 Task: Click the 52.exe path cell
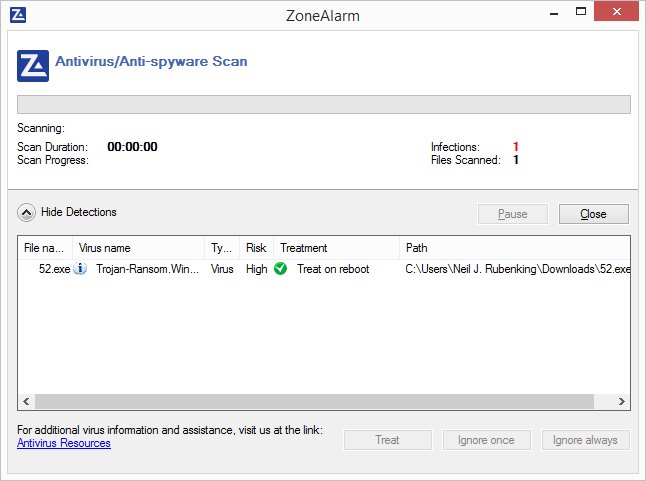517,269
